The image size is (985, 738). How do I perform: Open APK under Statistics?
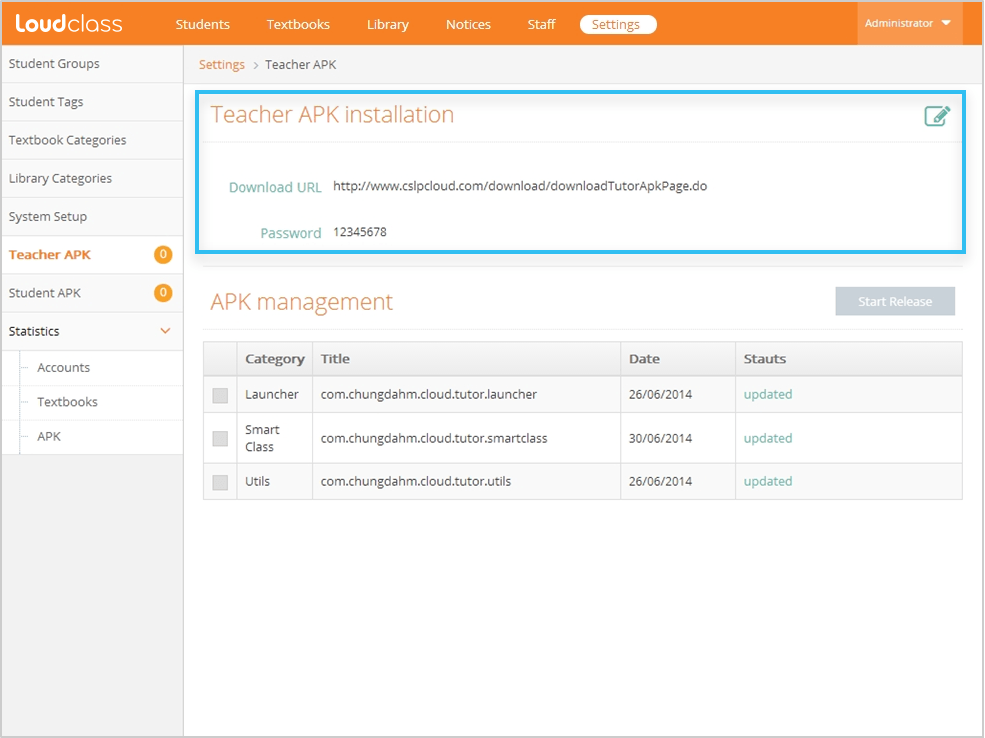pyautogui.click(x=49, y=437)
